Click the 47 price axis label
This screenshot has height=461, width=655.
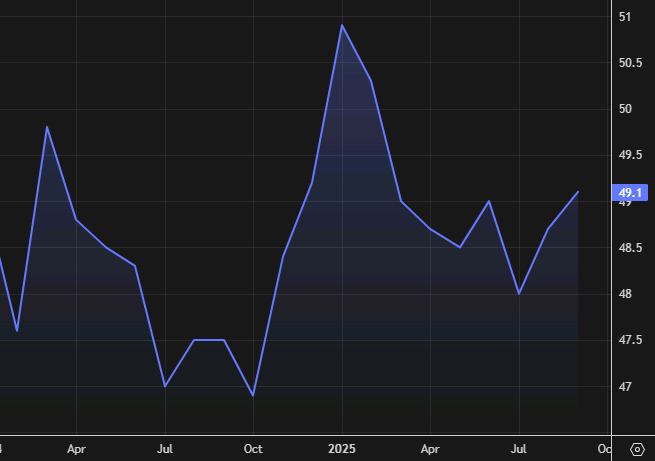tap(625, 387)
